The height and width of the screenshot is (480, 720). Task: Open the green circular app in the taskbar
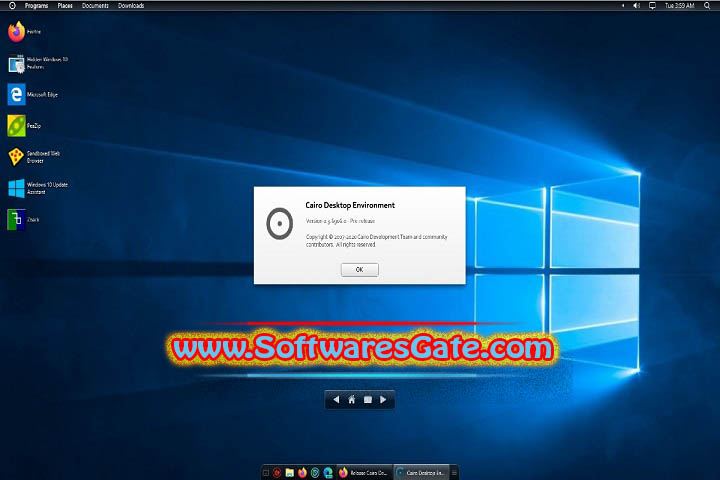[315, 473]
